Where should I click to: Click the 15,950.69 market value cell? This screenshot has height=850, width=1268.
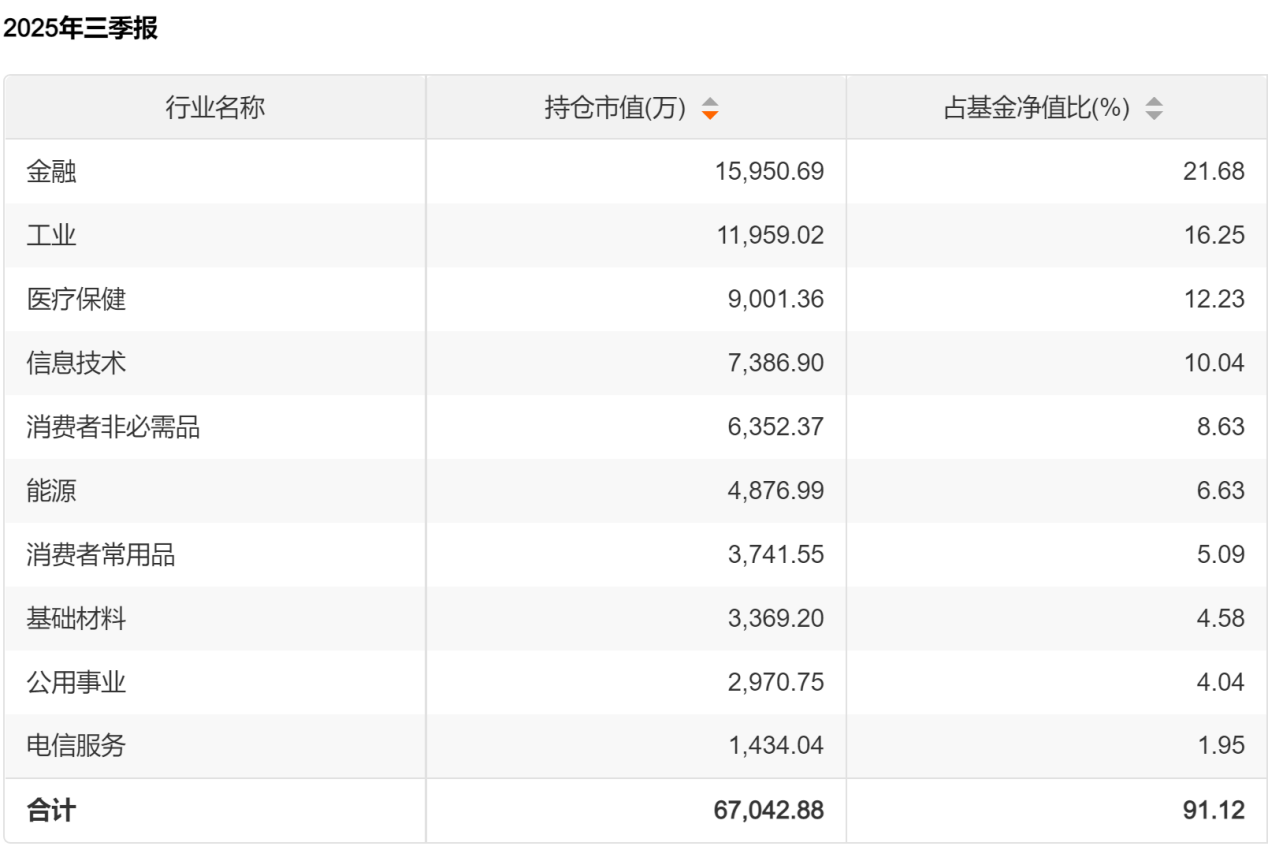(x=770, y=172)
